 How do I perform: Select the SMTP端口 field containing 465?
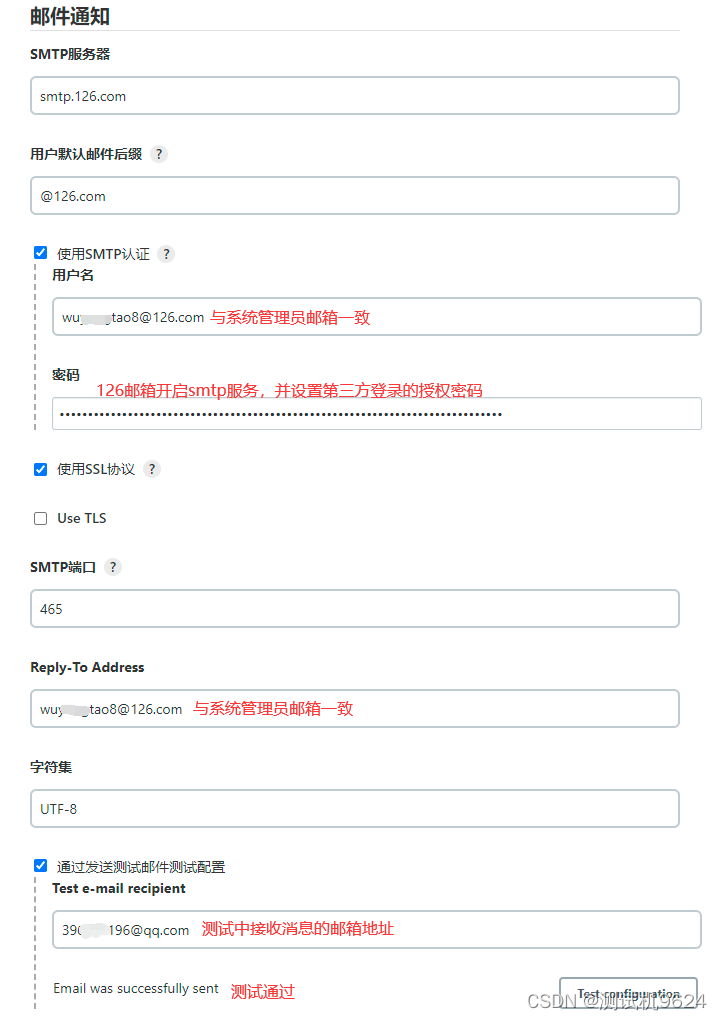354,608
